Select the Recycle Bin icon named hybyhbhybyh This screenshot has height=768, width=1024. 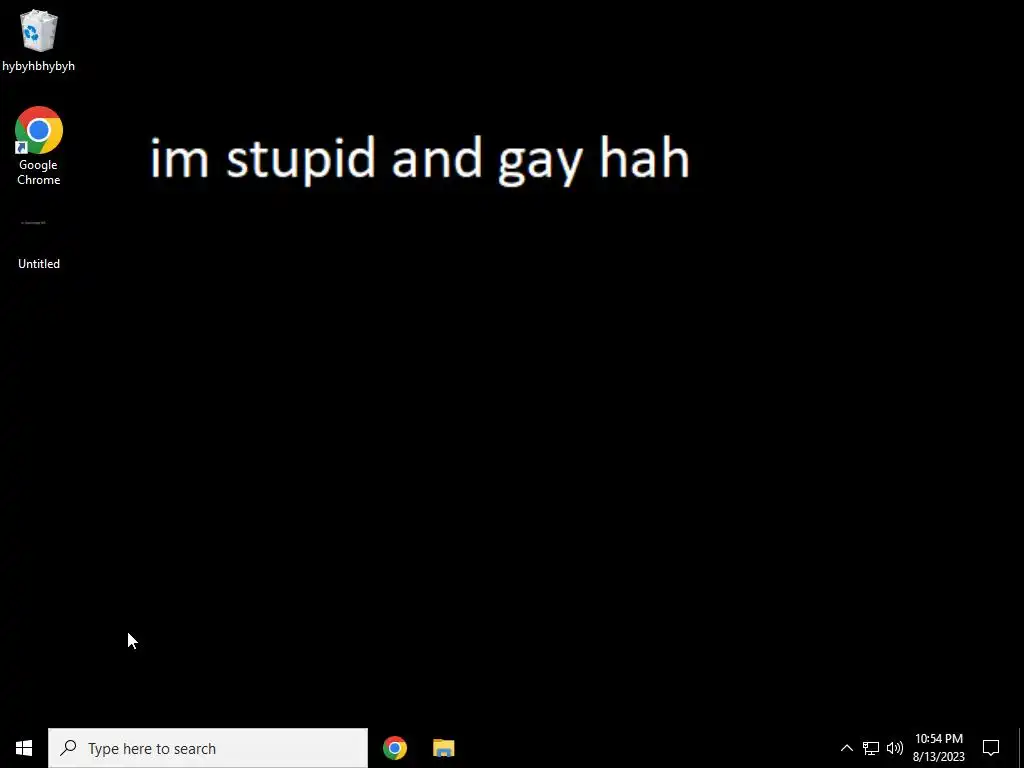[39, 39]
